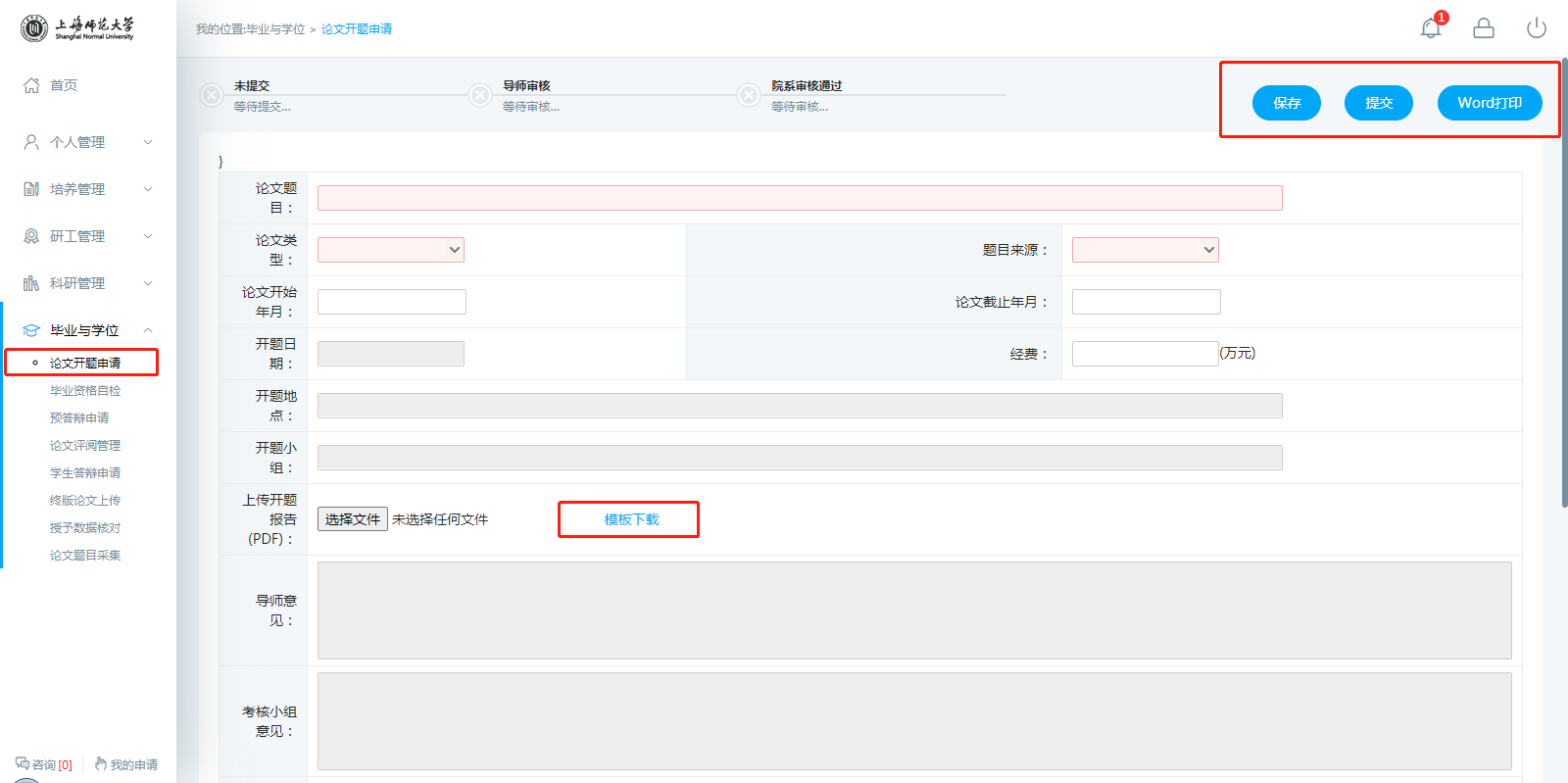Click the lock screen icon
The height and width of the screenshot is (783, 1568).
[x=1484, y=28]
